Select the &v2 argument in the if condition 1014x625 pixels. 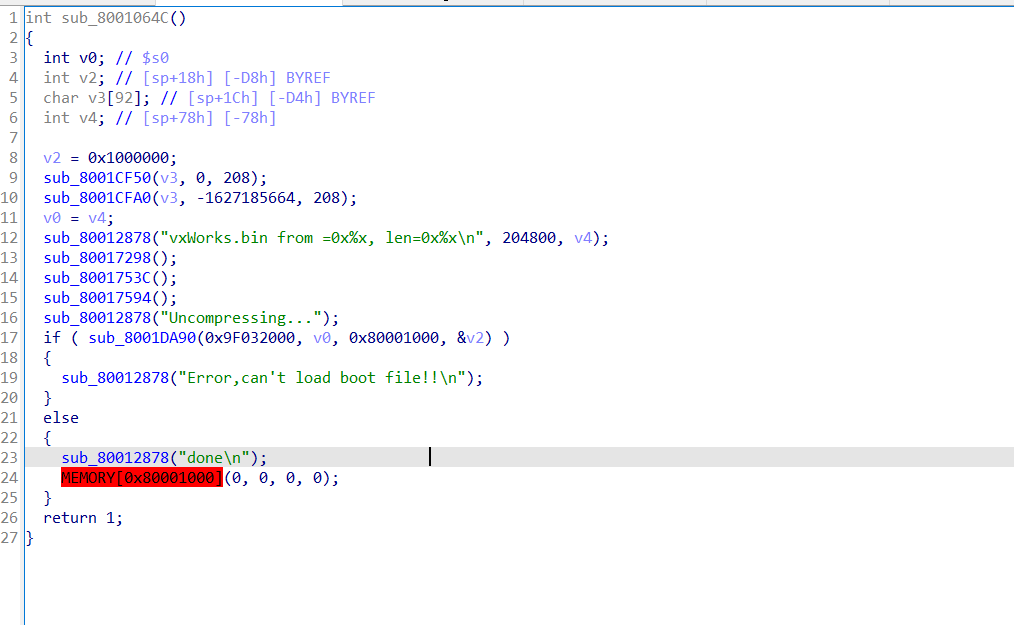coord(474,338)
